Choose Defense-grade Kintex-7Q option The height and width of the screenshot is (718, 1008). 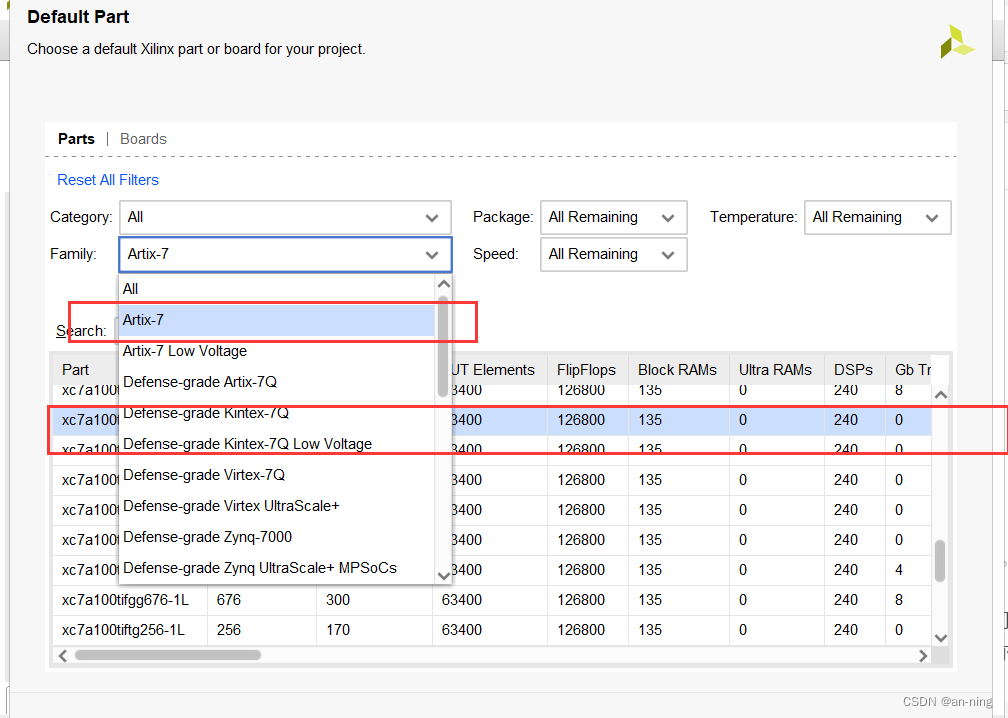point(277,413)
